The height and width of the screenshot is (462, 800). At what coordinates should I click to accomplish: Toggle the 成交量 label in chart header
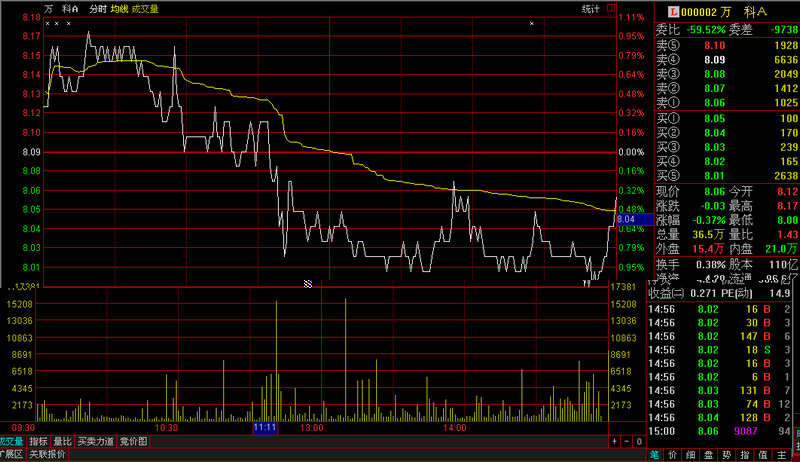145,9
